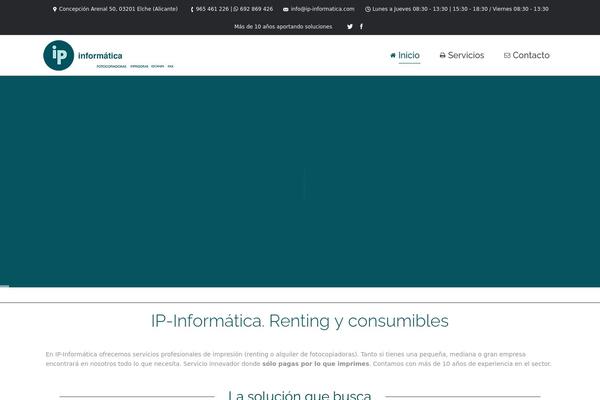This screenshot has width=600, height=400.
Task: Click the heading 'IP-Informática. Renting y consumibles'
Action: click(300, 321)
